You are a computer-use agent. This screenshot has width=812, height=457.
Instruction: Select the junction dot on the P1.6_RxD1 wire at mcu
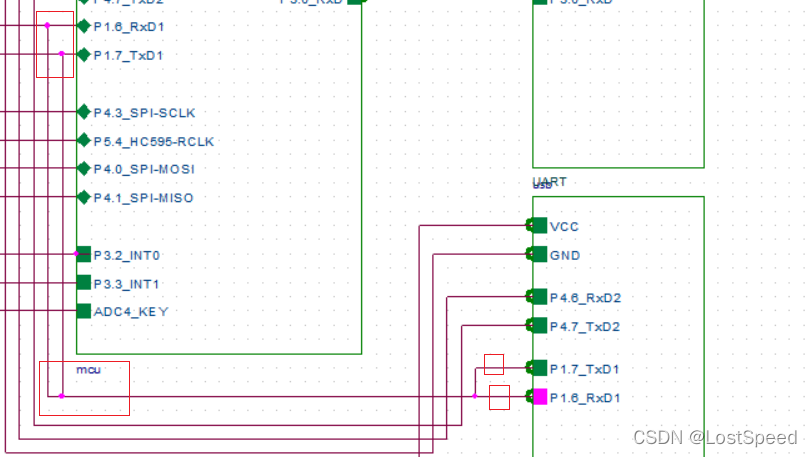[x=47, y=25]
